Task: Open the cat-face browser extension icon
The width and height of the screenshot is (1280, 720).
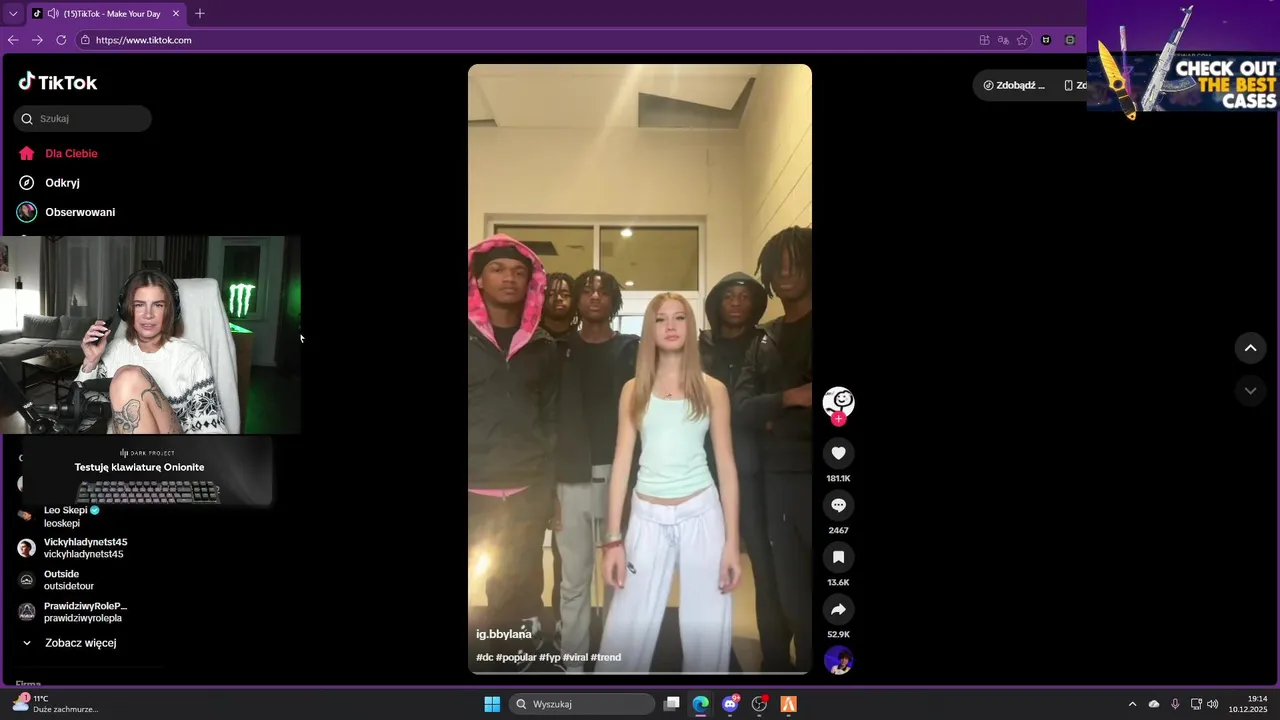Action: pos(1046,40)
